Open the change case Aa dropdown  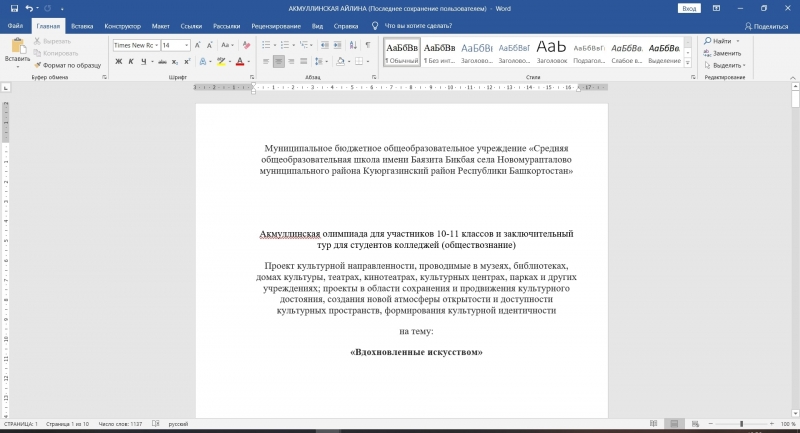227,45
